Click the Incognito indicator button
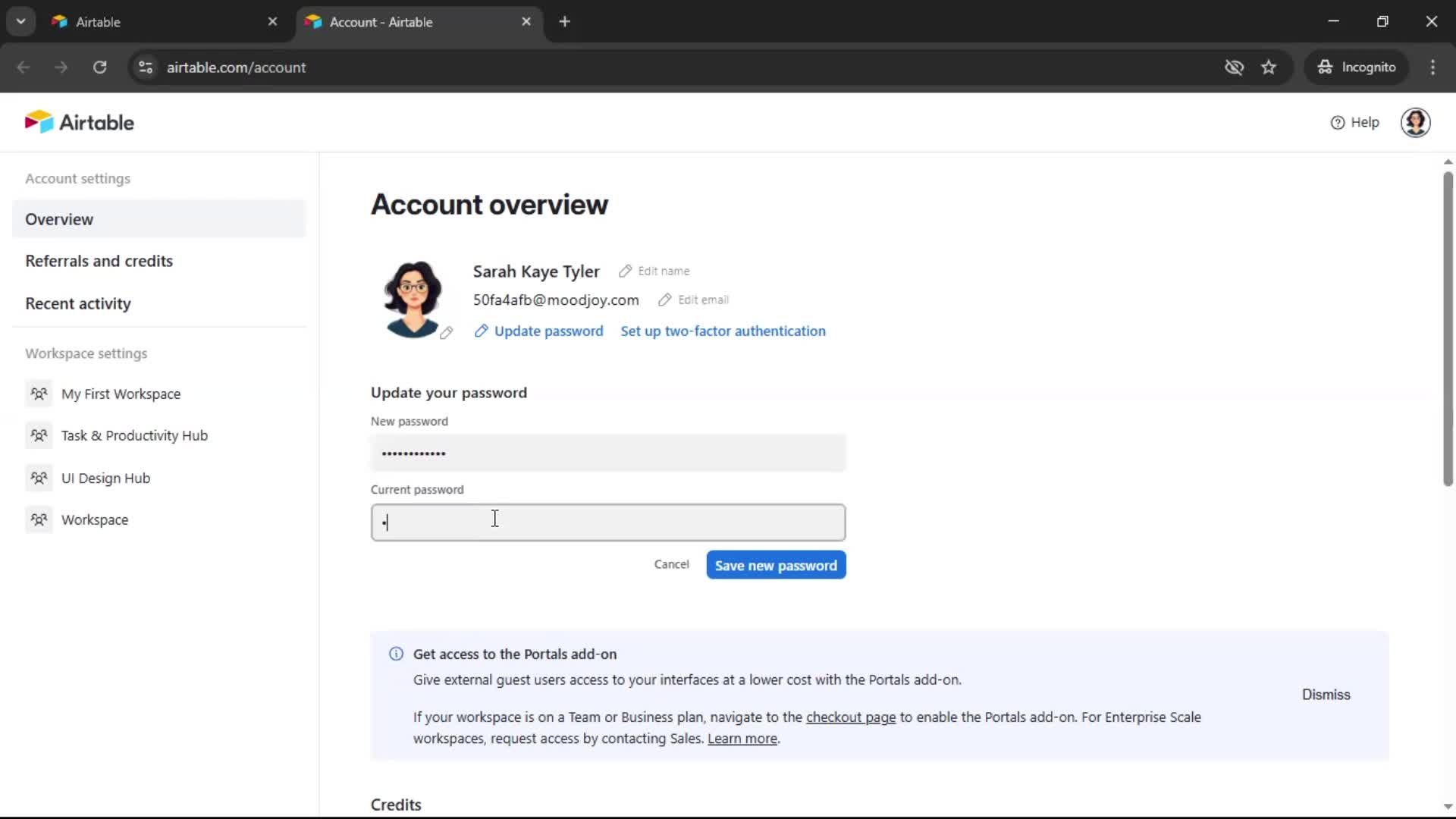This screenshot has width=1456, height=819. click(x=1357, y=67)
